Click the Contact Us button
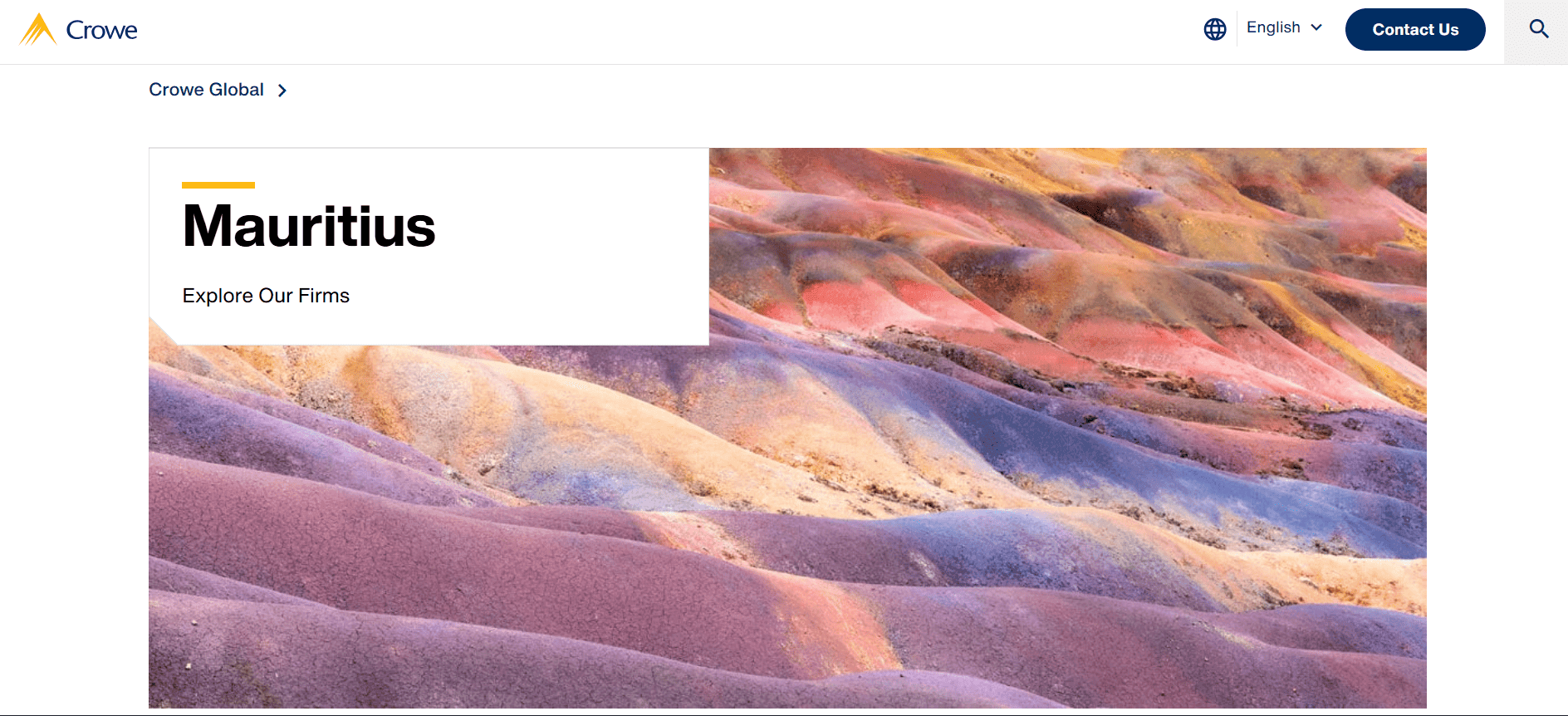The height and width of the screenshot is (716, 1568). [x=1415, y=29]
